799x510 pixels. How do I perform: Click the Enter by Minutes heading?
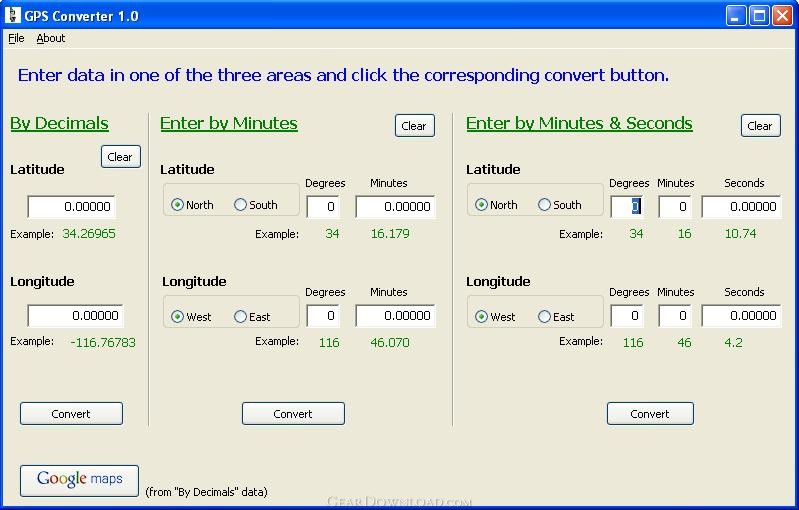(x=229, y=123)
